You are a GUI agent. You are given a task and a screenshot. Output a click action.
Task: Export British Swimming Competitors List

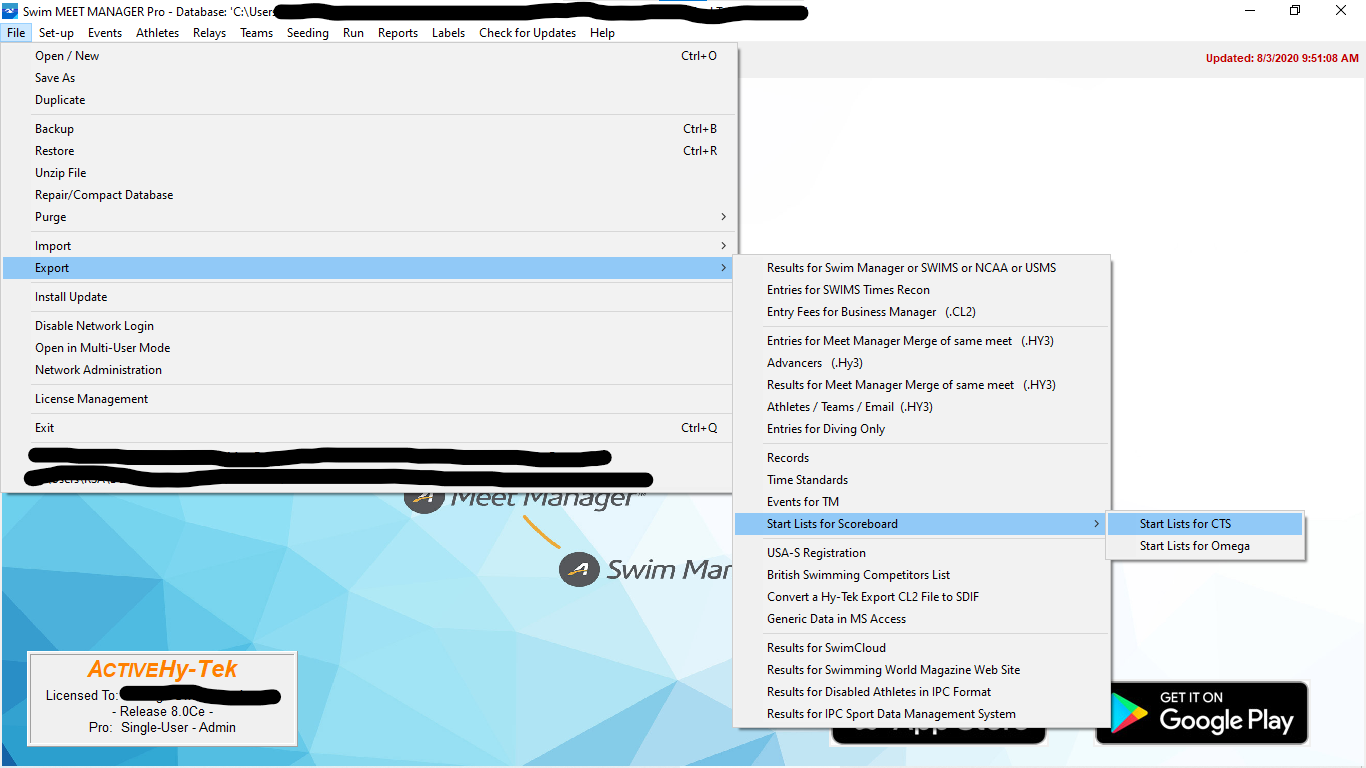click(922, 575)
